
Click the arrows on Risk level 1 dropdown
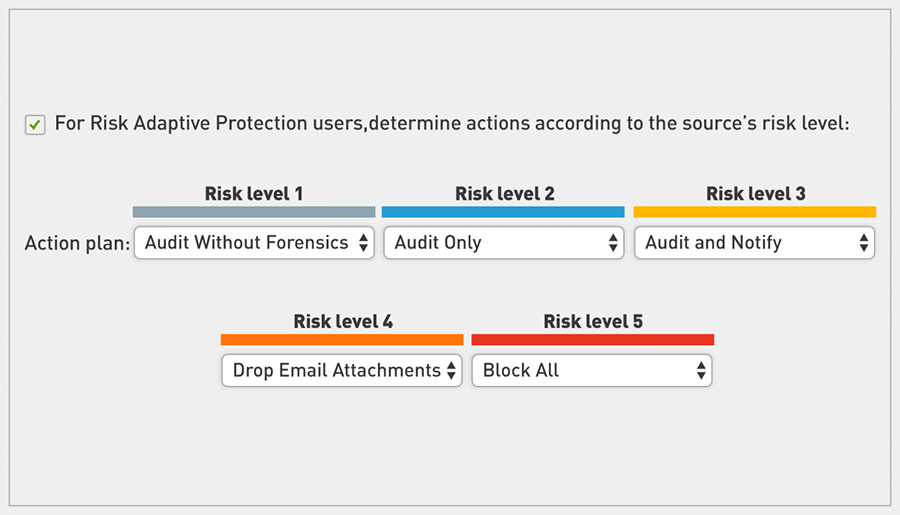pos(363,243)
